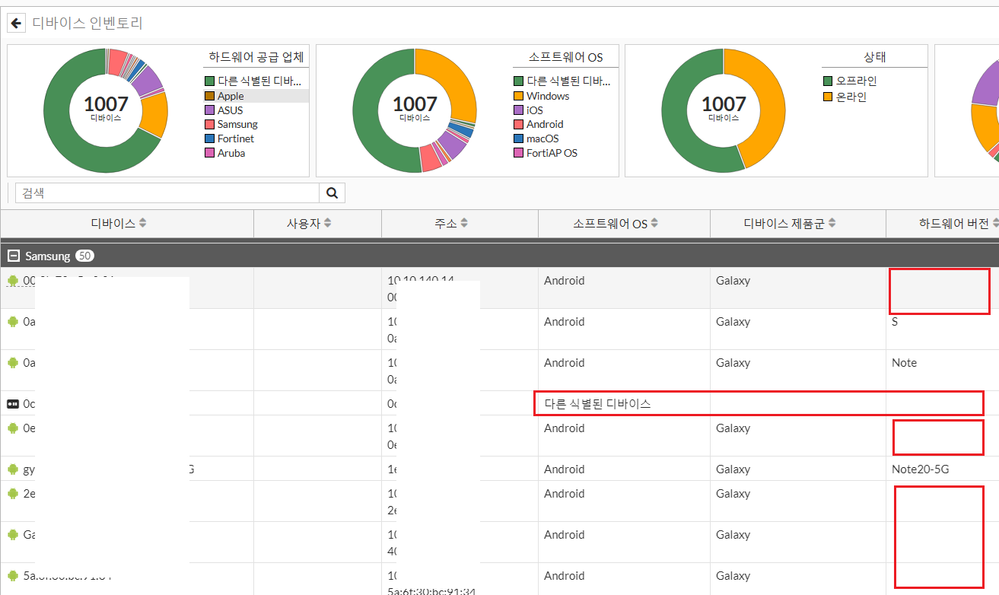Click Android icon of row Ga
The height and width of the screenshot is (595, 999).
coord(13,534)
